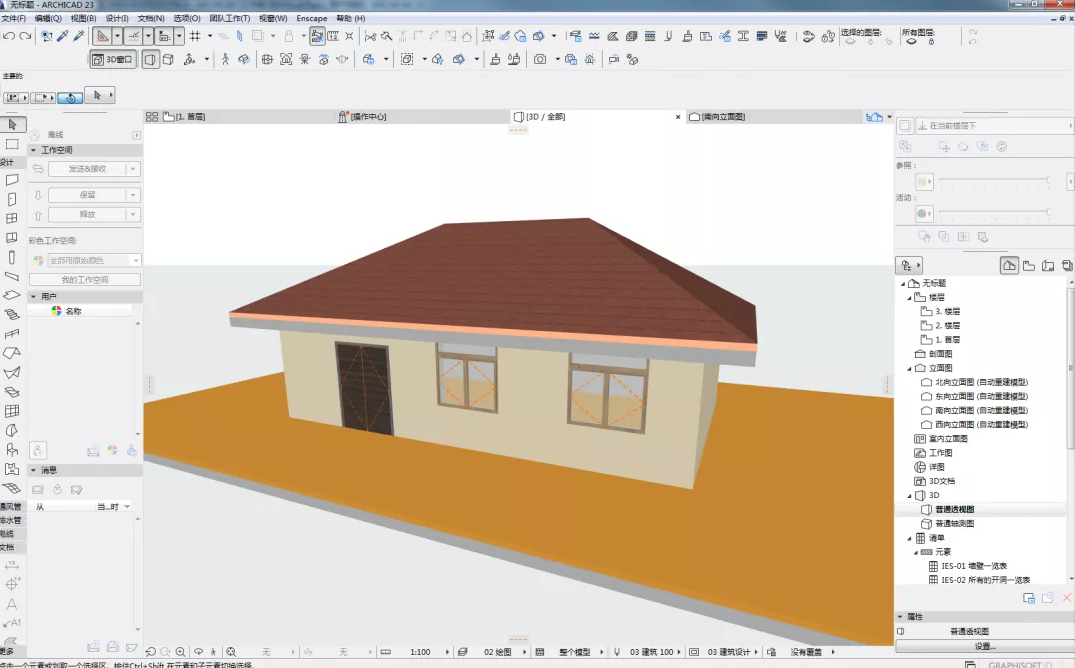Adjust the 参照 opacity slider
Viewport: 1075px width, 668px height.
pyautogui.click(x=994, y=180)
